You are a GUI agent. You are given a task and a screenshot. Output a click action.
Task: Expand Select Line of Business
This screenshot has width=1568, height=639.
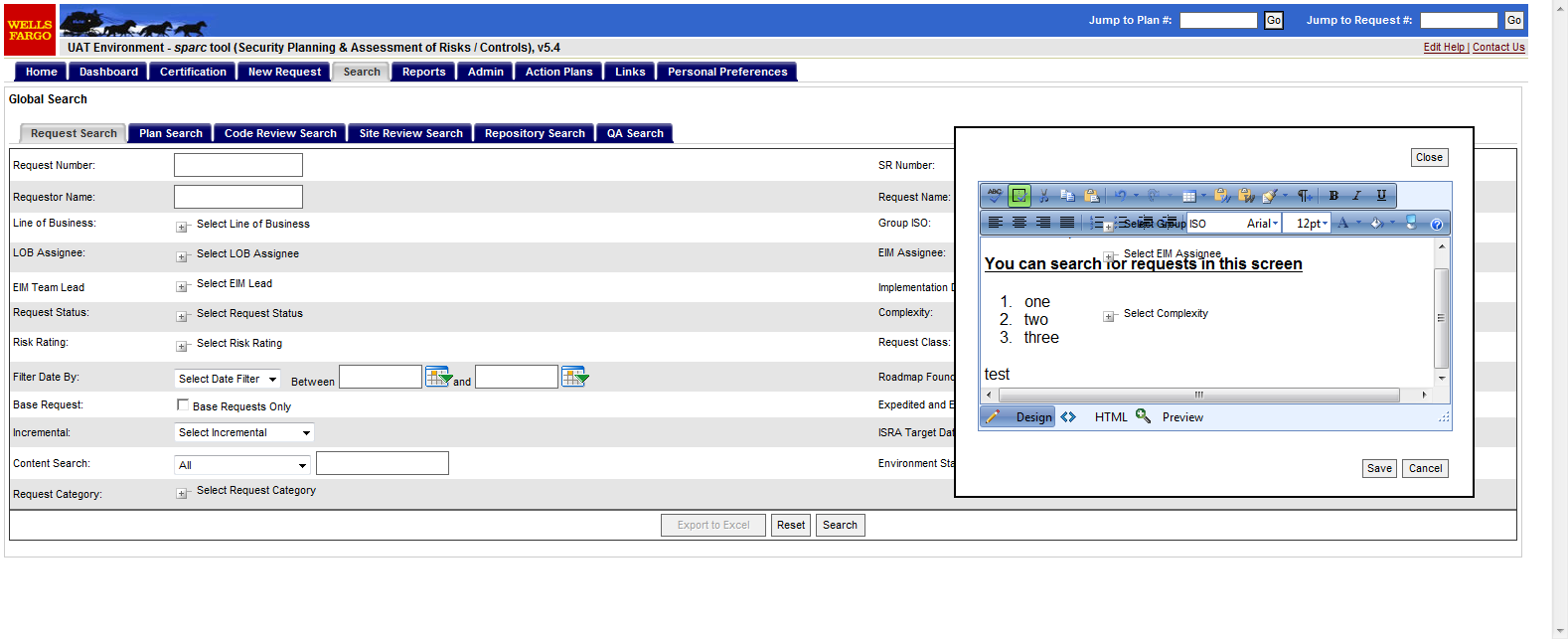click(x=182, y=228)
